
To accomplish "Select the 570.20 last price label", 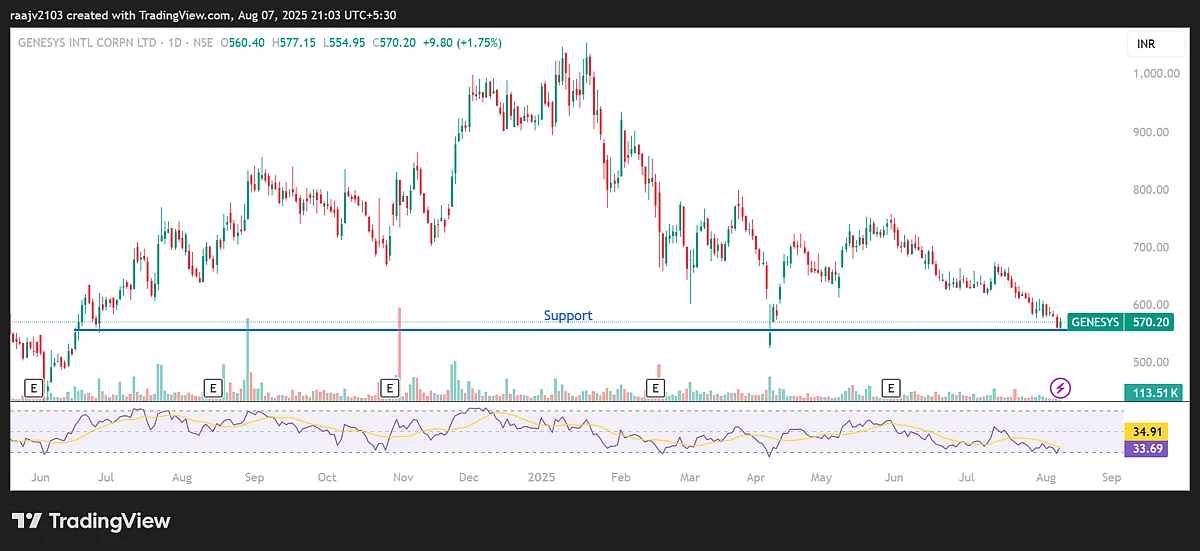I will (x=1148, y=322).
